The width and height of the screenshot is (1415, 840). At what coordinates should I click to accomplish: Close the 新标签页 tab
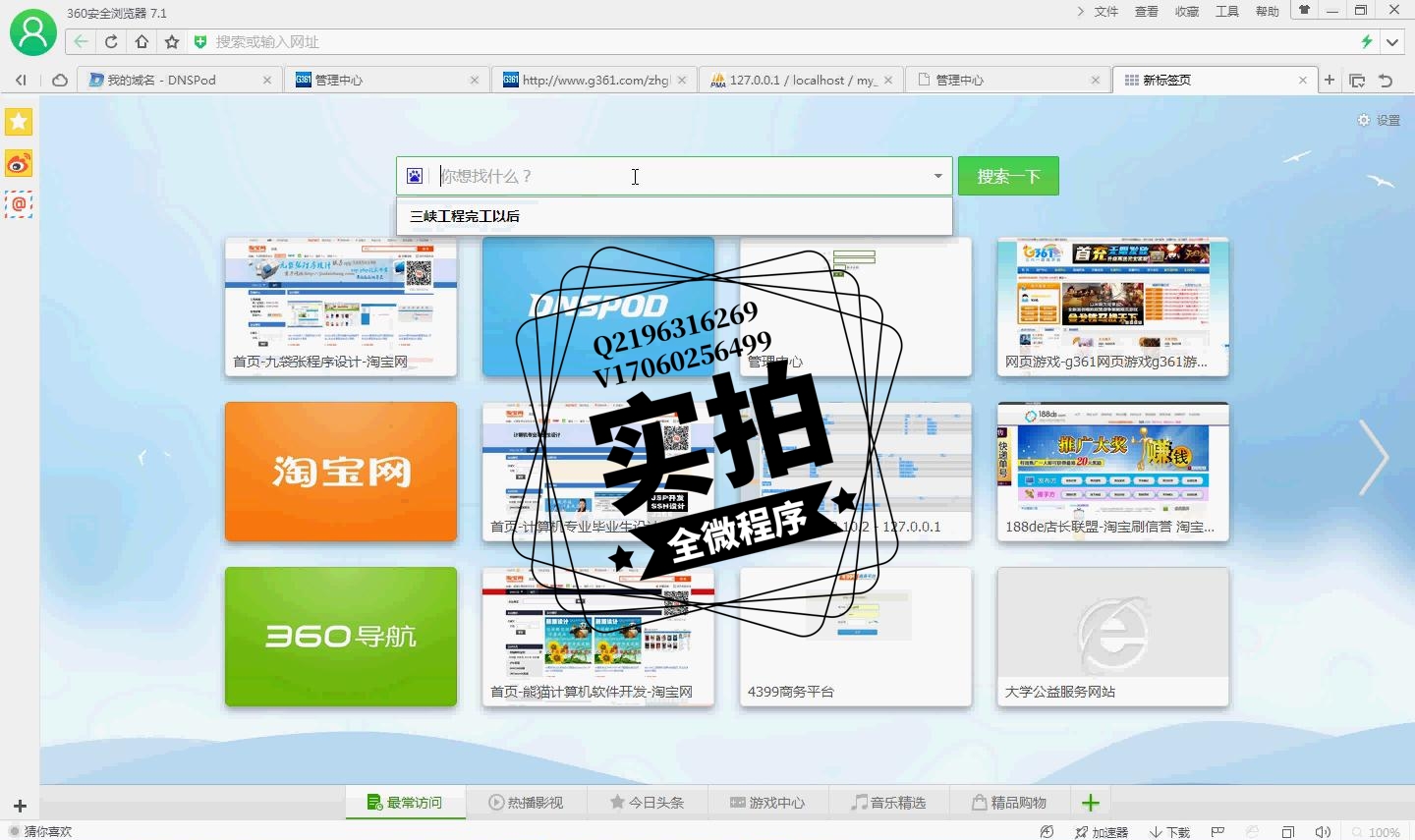click(1303, 81)
